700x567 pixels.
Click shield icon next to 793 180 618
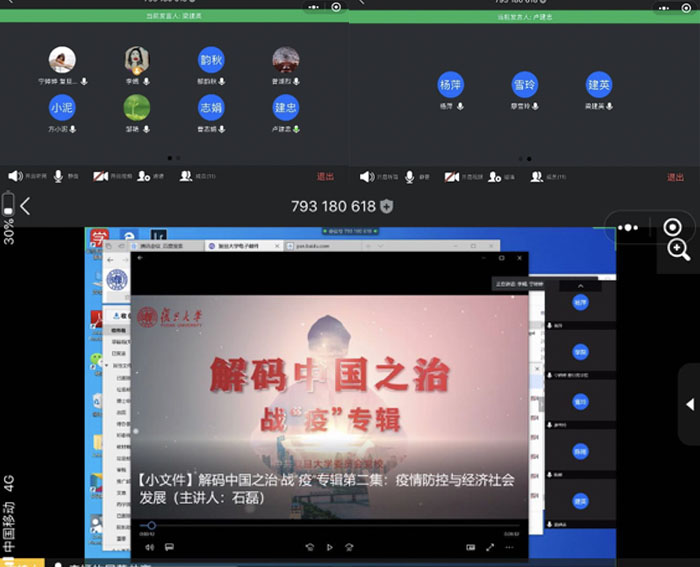tap(387, 206)
